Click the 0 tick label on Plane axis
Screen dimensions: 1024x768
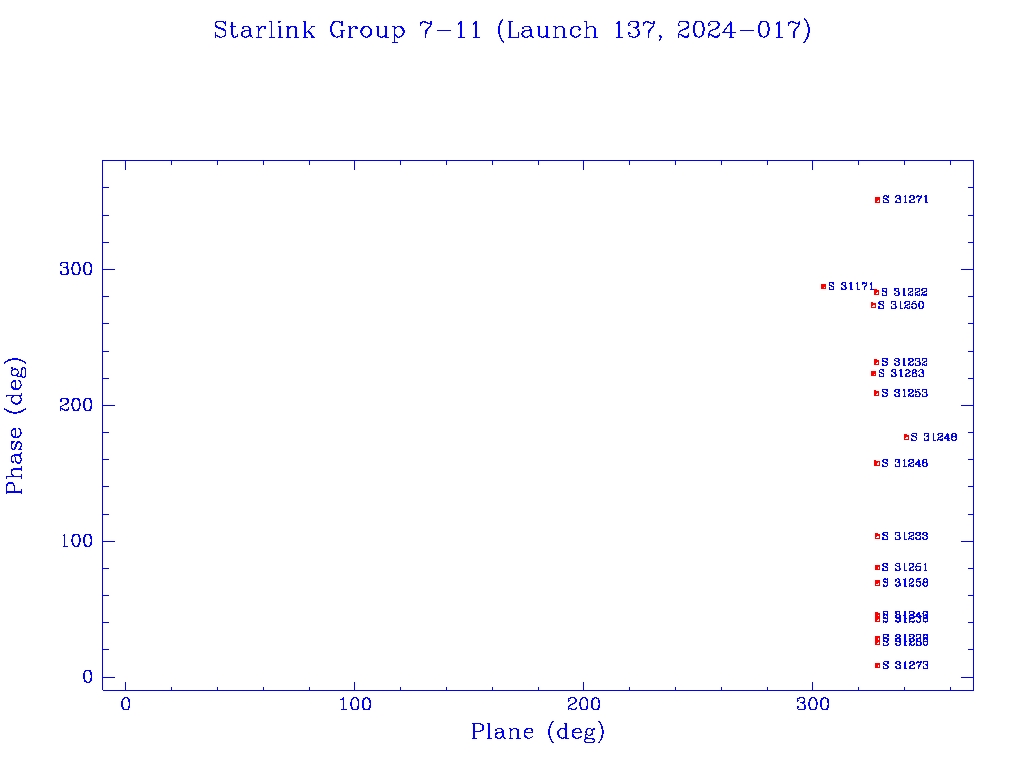(x=125, y=704)
